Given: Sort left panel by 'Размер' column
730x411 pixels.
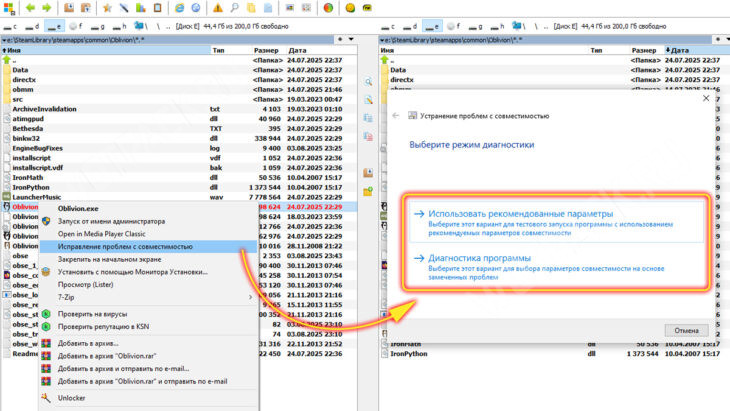Looking at the screenshot, I should click(266, 50).
